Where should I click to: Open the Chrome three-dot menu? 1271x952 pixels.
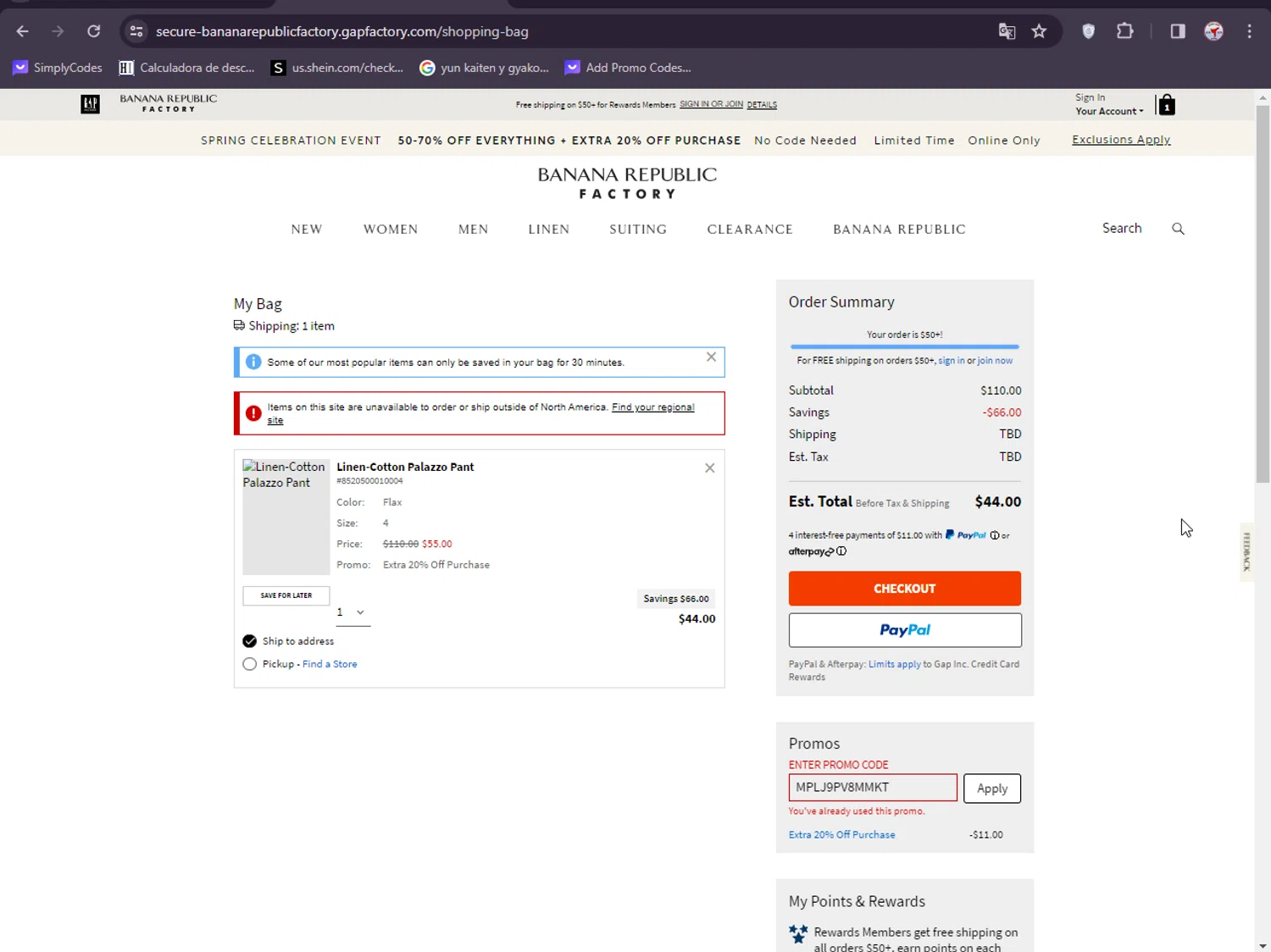[1250, 31]
